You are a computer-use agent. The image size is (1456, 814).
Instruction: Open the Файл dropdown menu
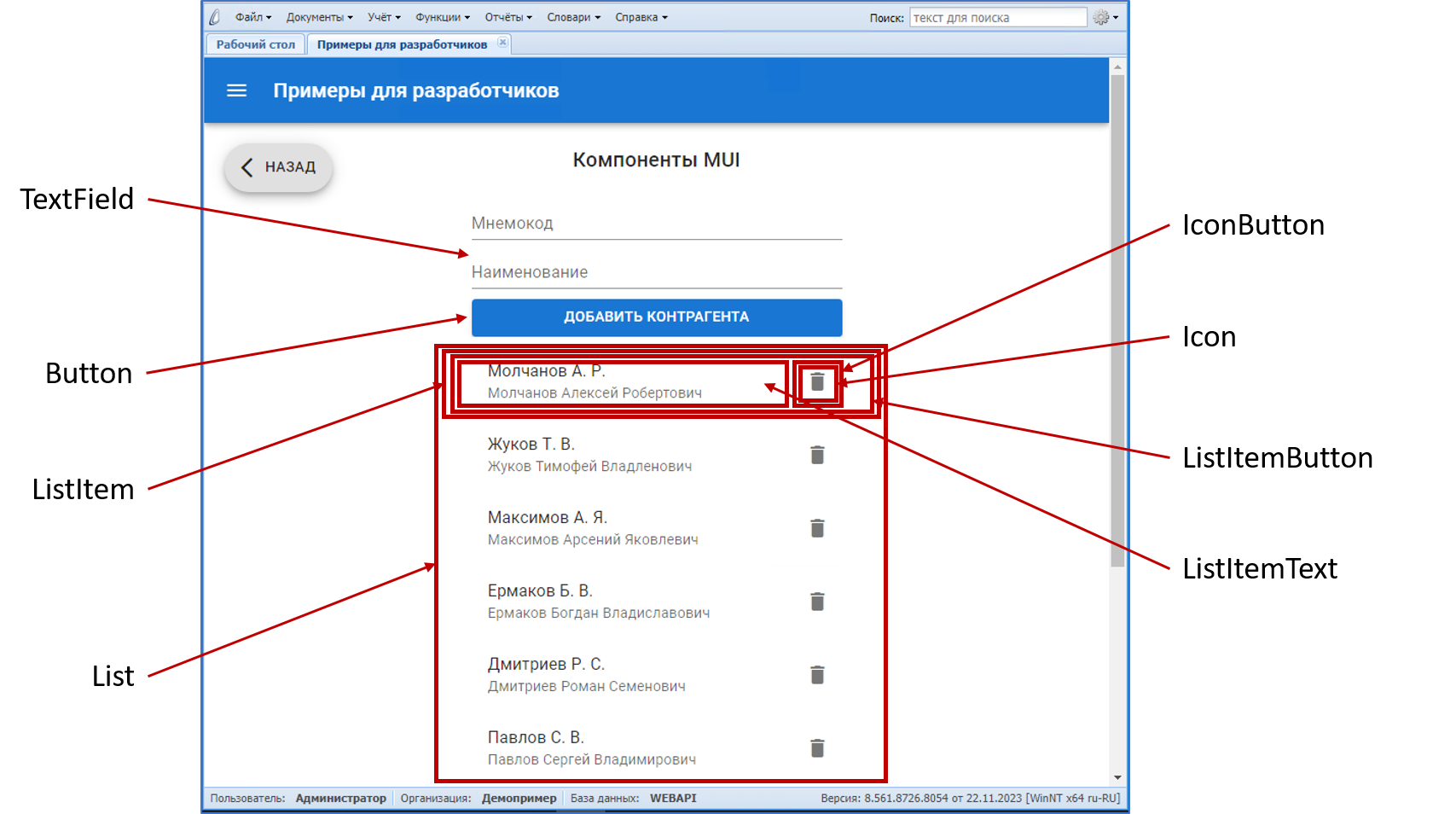click(x=252, y=17)
